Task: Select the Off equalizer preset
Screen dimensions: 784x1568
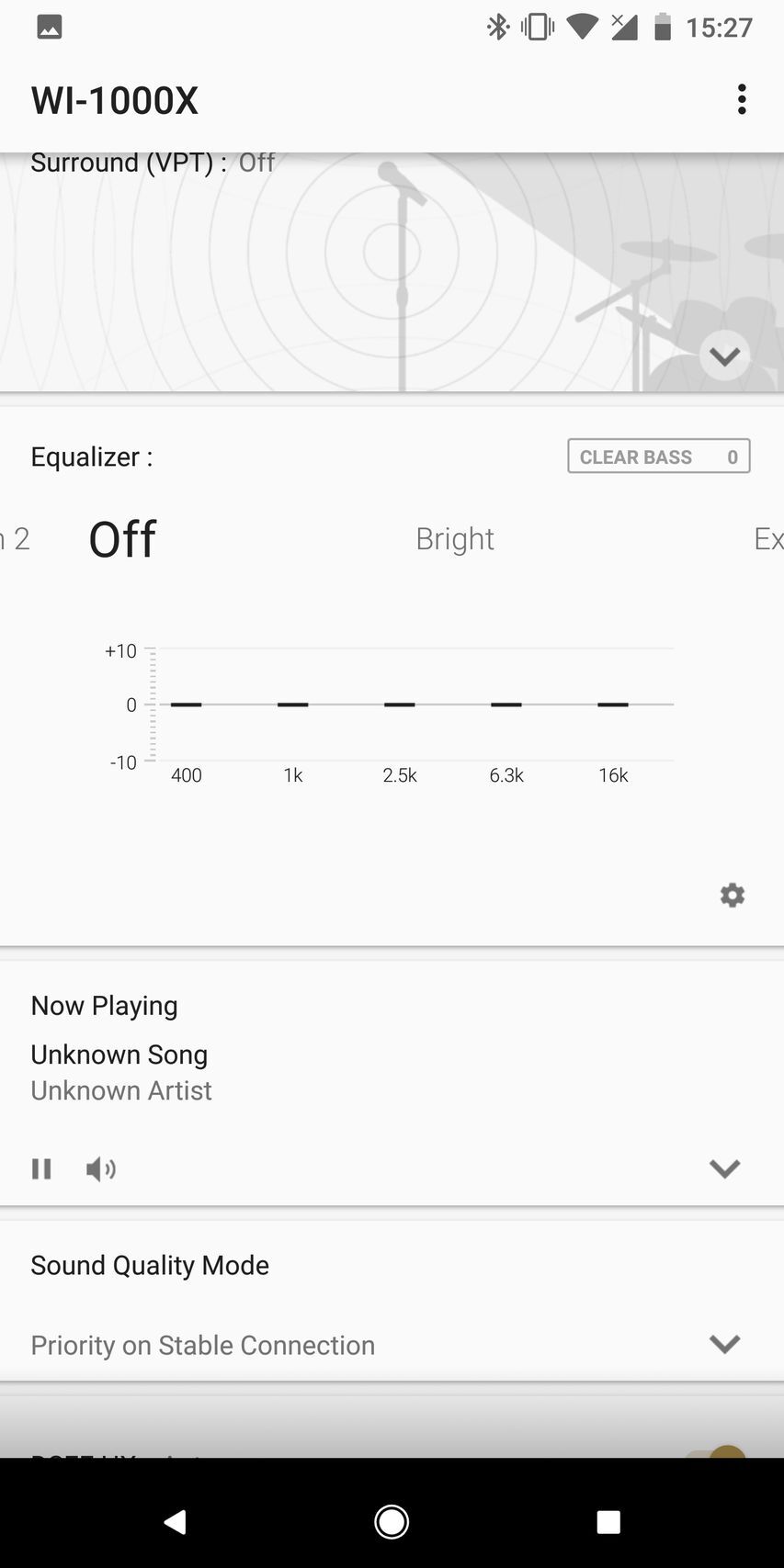Action: pyautogui.click(x=122, y=539)
